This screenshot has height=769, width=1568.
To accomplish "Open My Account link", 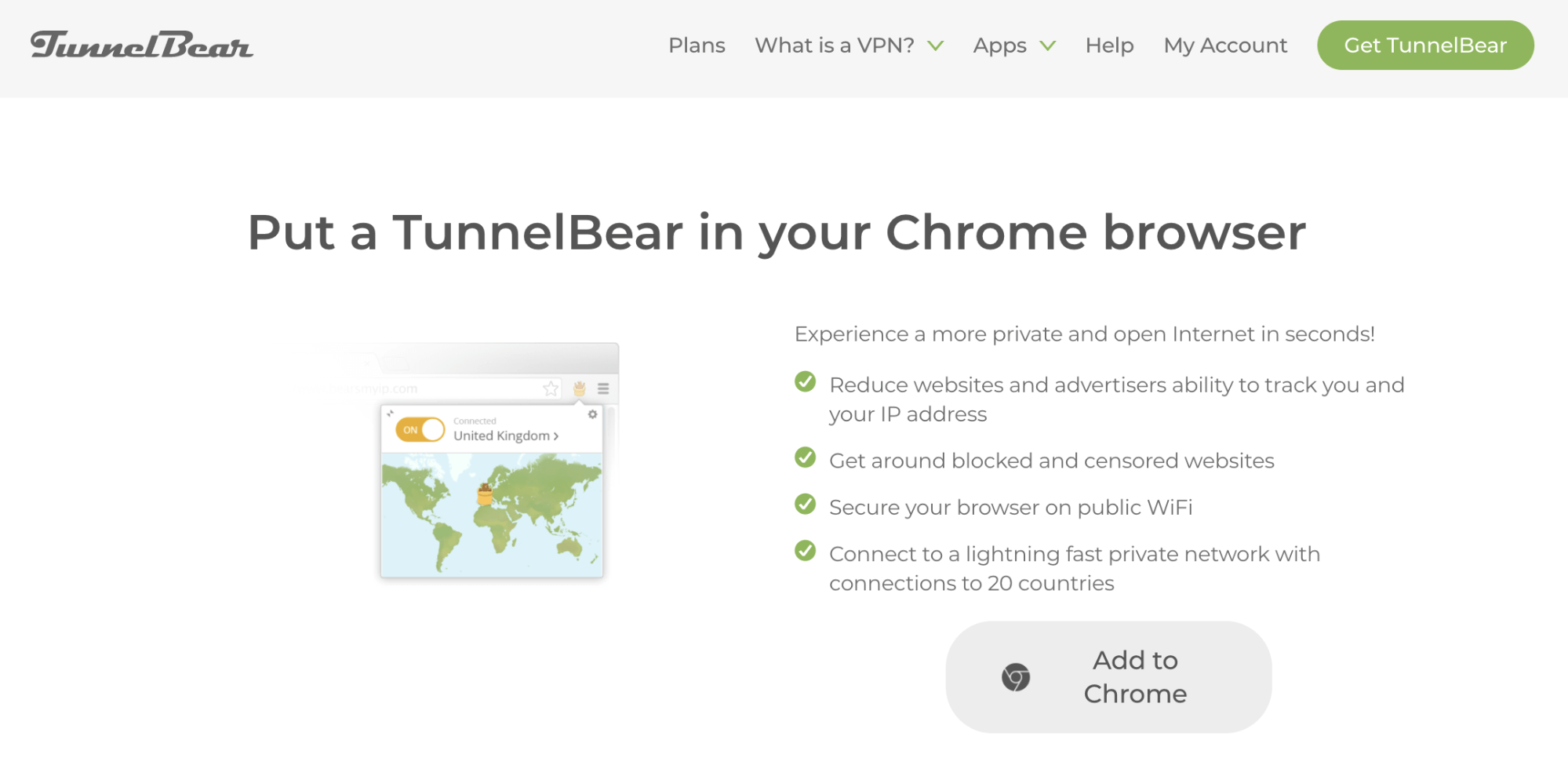I will 1225,46.
